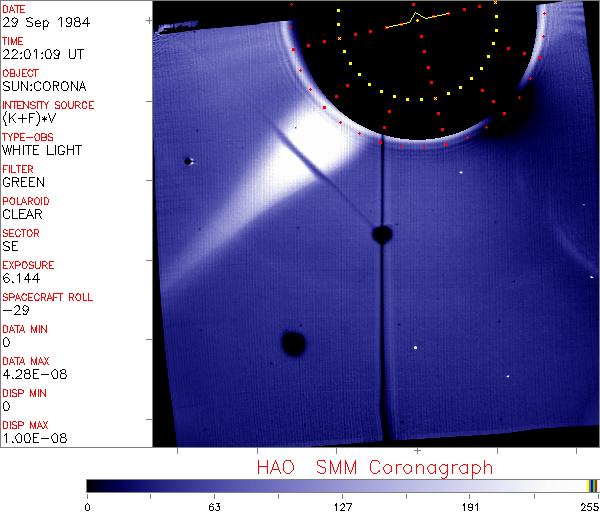Select the GREEN filter value
600x512 pixels.
(x=24, y=182)
